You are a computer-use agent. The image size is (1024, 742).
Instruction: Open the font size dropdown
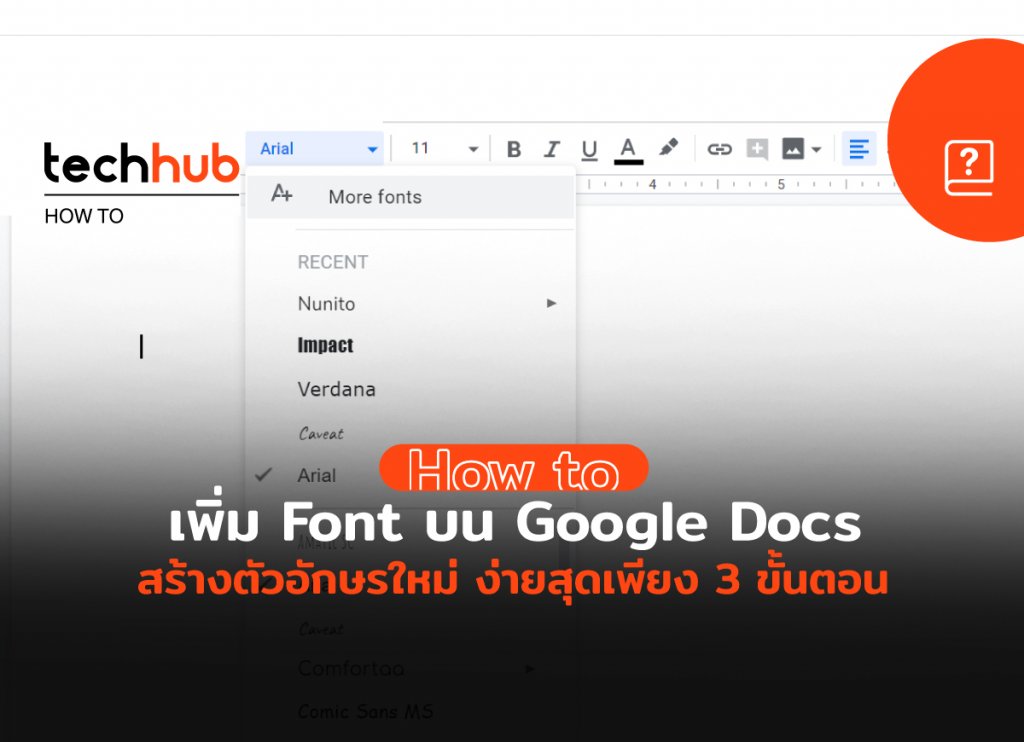coord(440,148)
